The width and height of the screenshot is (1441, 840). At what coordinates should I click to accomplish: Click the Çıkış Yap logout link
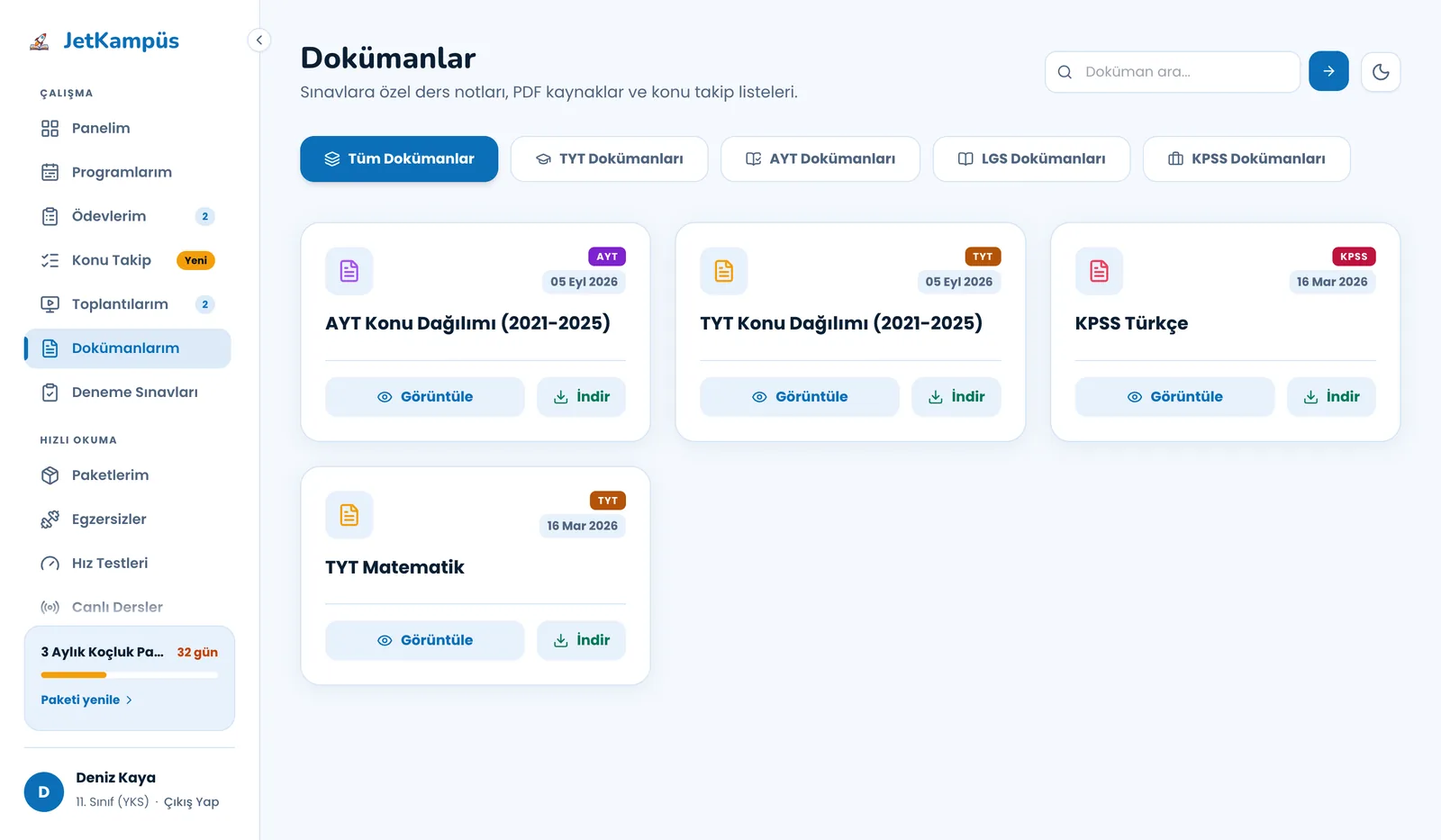(x=191, y=802)
